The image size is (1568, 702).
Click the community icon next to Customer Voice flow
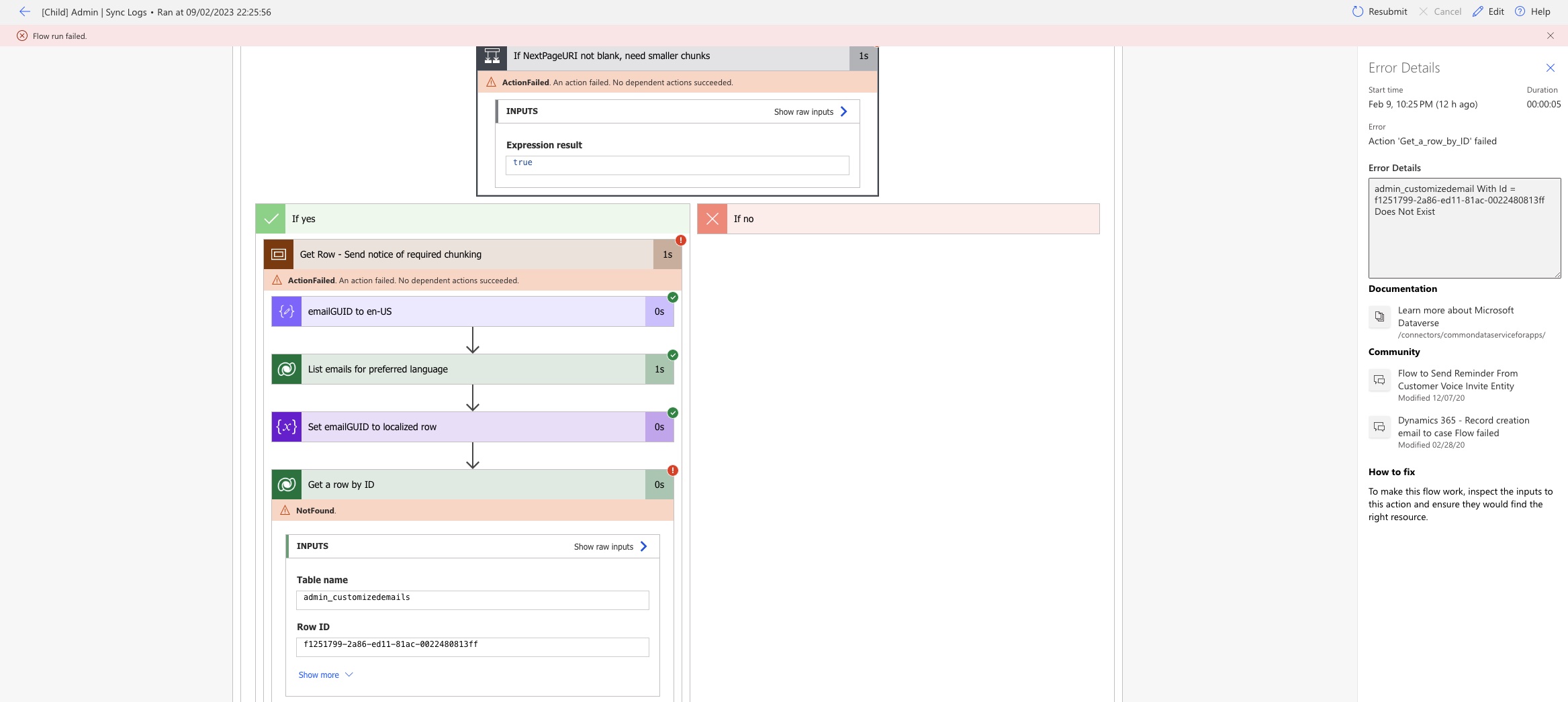1379,380
